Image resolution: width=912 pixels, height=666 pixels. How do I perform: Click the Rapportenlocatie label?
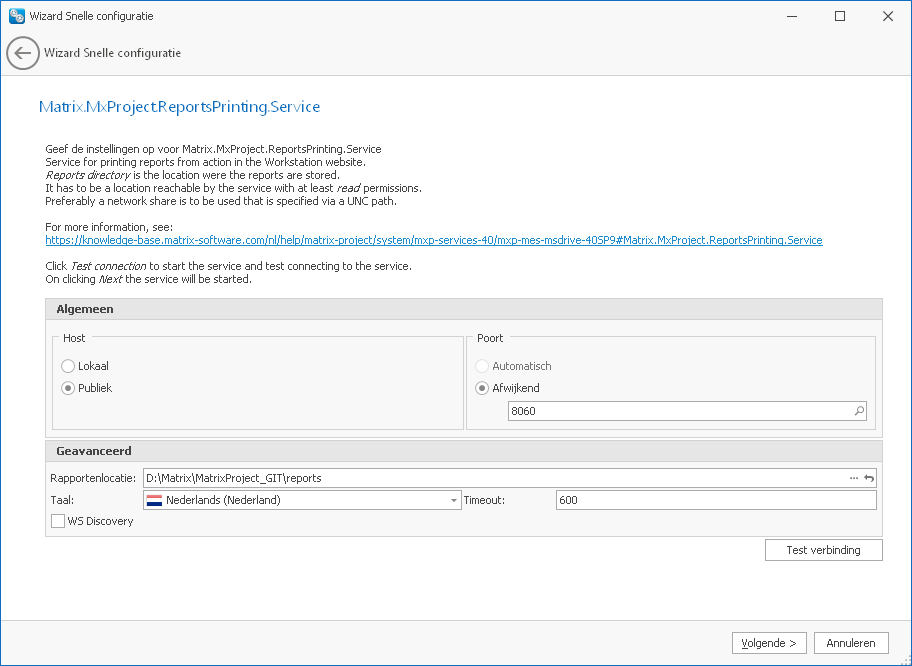pyautogui.click(x=93, y=478)
